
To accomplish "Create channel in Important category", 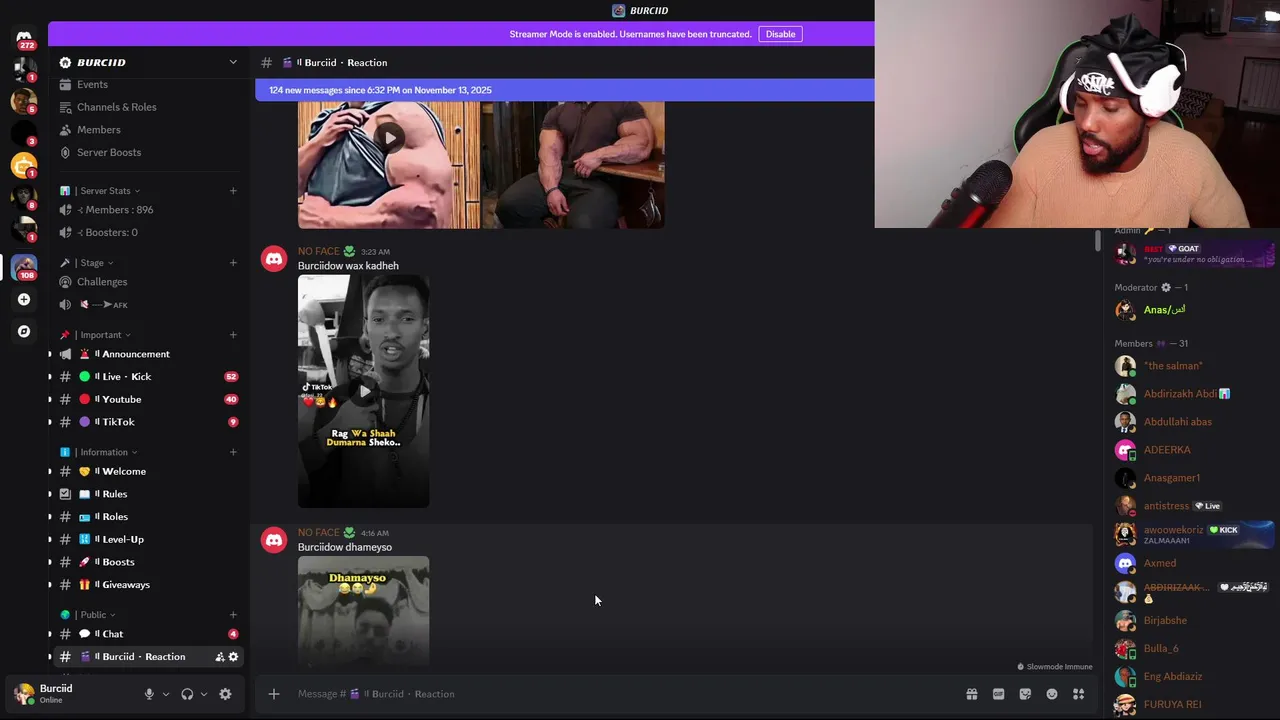I will (x=233, y=335).
